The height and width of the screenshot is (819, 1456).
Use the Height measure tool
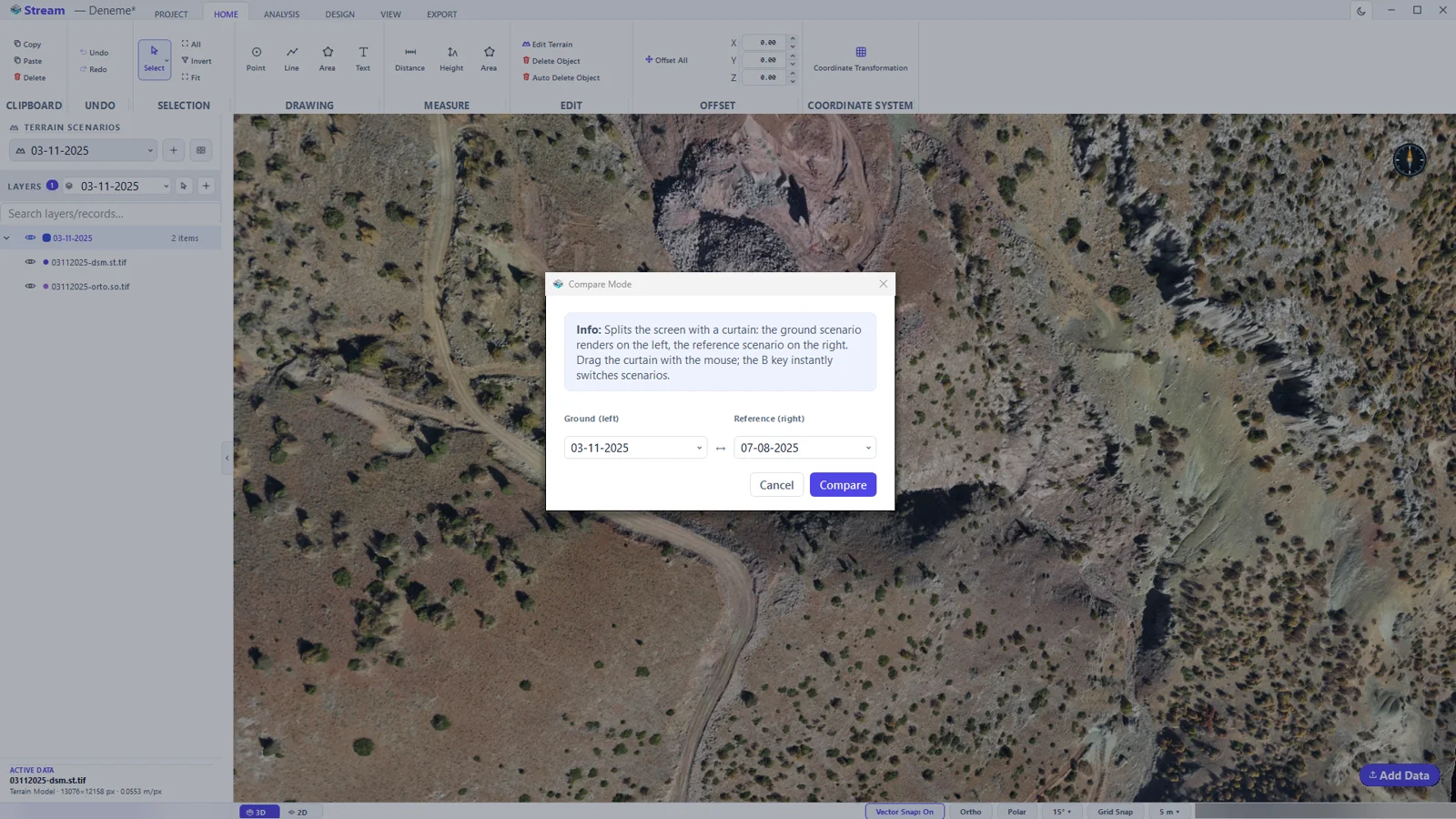(451, 59)
